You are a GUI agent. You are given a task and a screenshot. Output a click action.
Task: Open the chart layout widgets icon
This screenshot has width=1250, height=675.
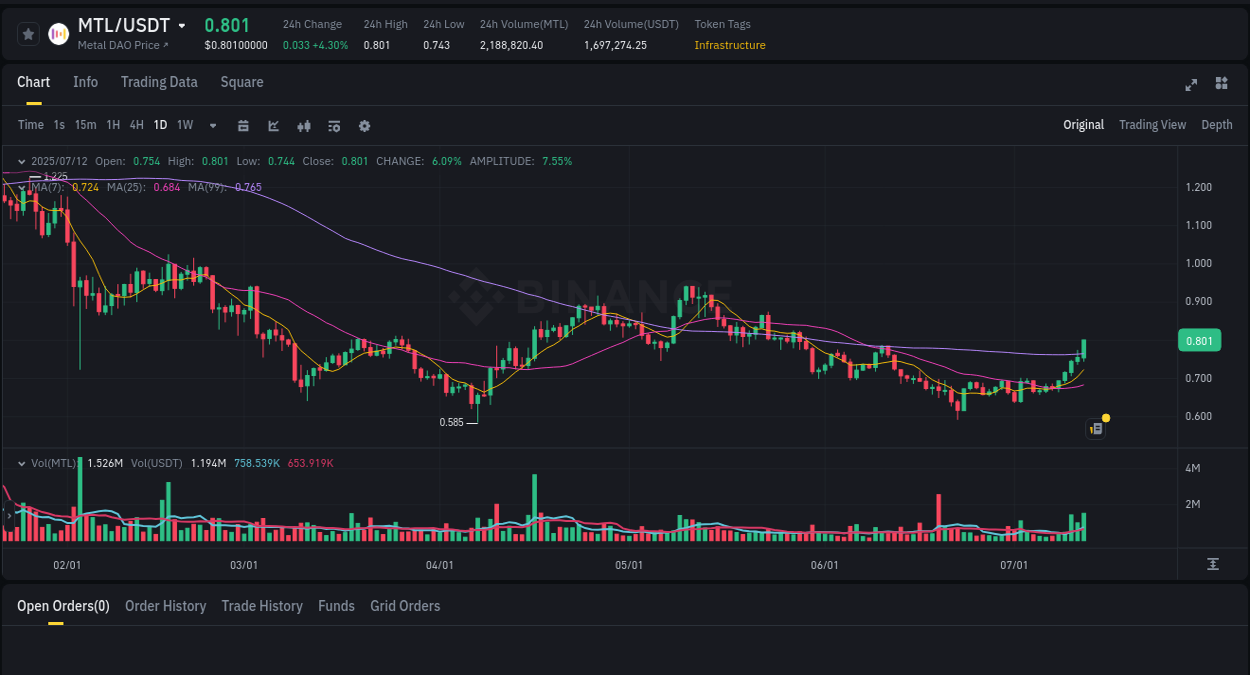(1221, 84)
